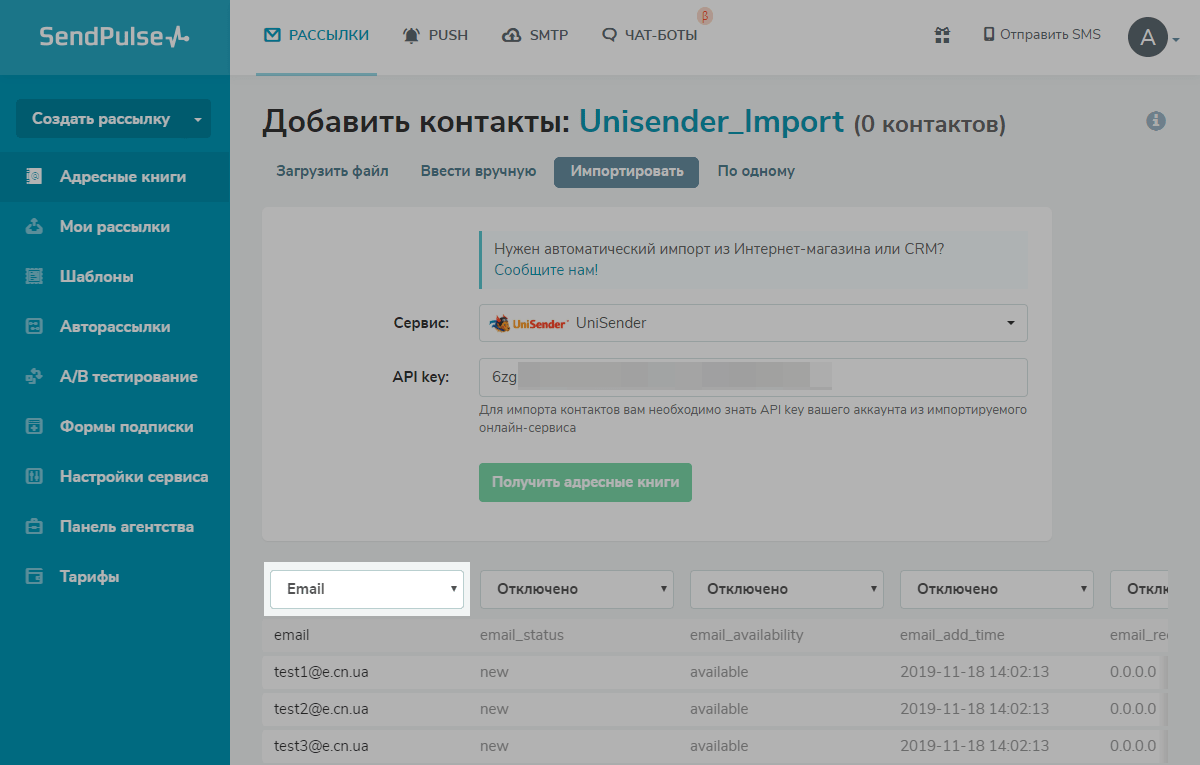Click the Формы подписки sidebar icon
The height and width of the screenshot is (765, 1200).
click(x=34, y=427)
